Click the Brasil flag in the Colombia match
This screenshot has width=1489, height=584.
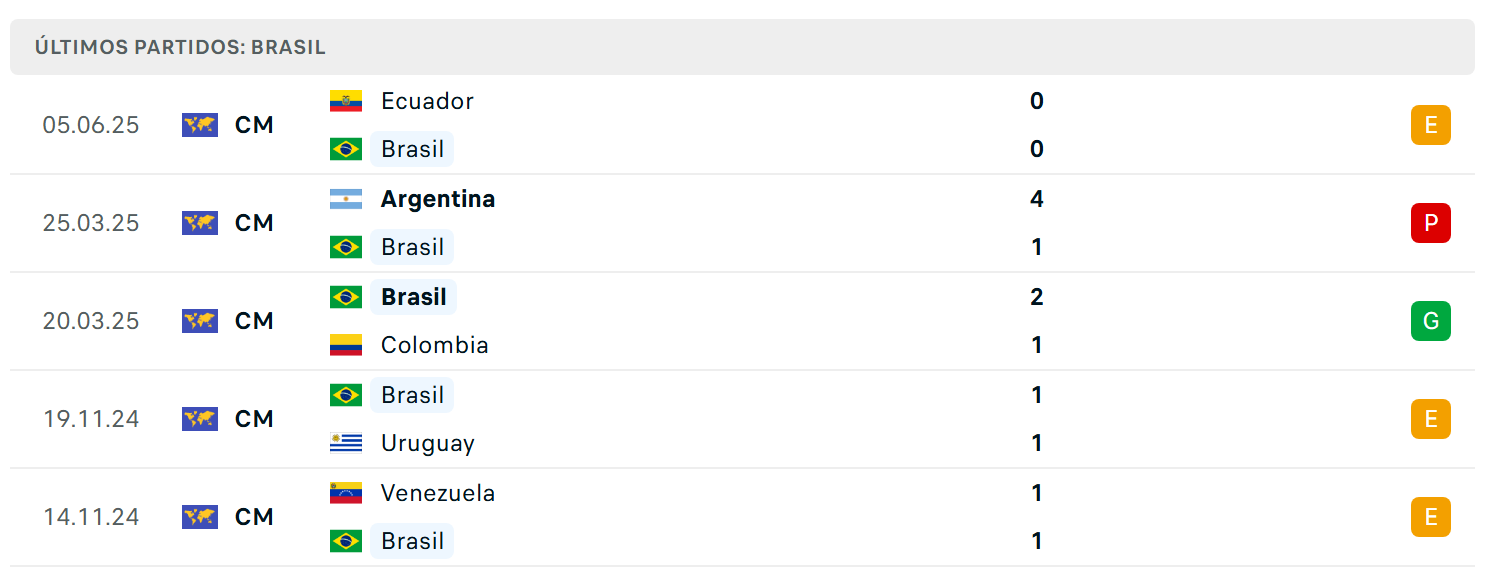pyautogui.click(x=346, y=297)
